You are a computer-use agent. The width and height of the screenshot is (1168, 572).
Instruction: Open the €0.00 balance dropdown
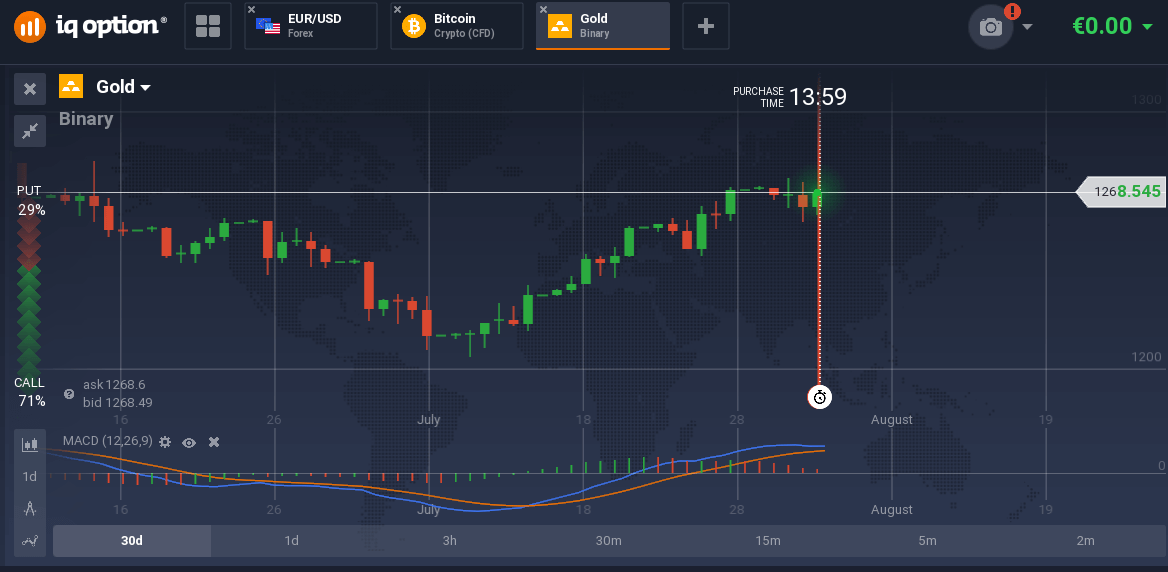[x=1112, y=26]
